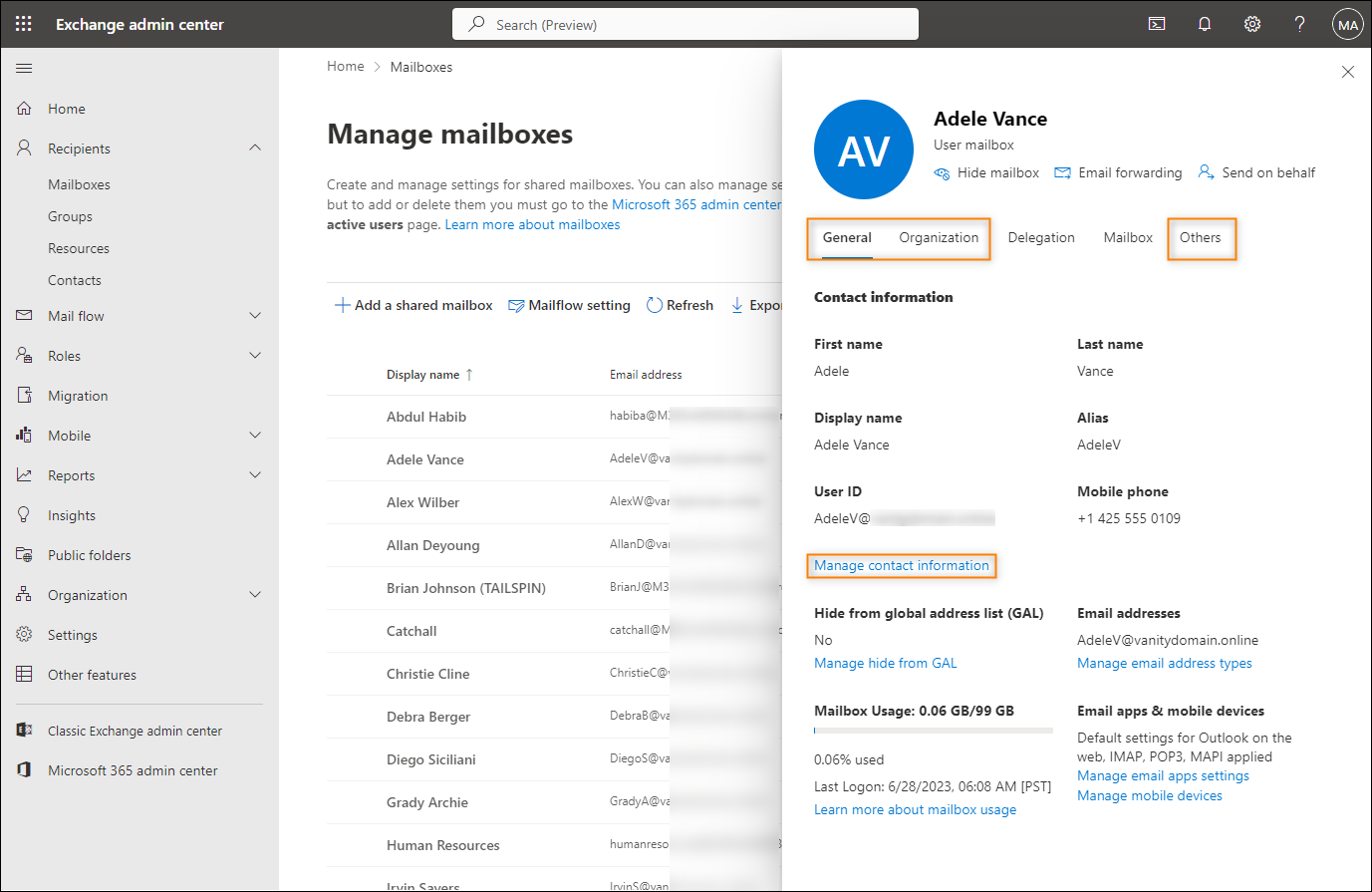Collapse the navigation pane with the hamburger icon
Viewport: 1372px width, 892px height.
point(24,68)
